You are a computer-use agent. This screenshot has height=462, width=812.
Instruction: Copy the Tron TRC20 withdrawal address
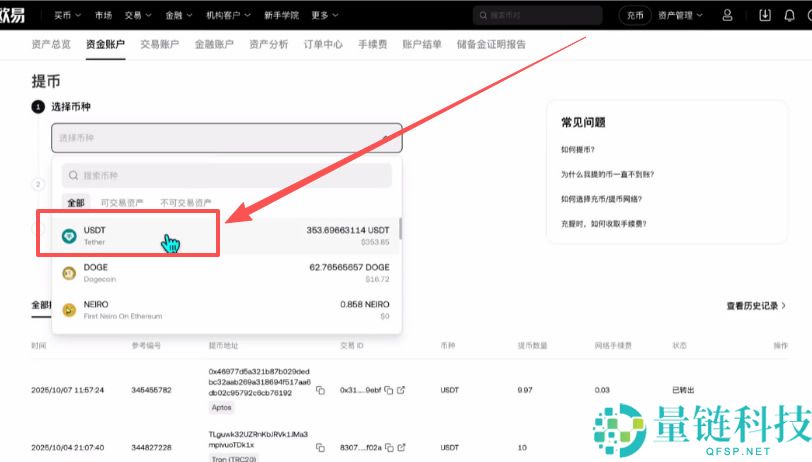tap(320, 447)
